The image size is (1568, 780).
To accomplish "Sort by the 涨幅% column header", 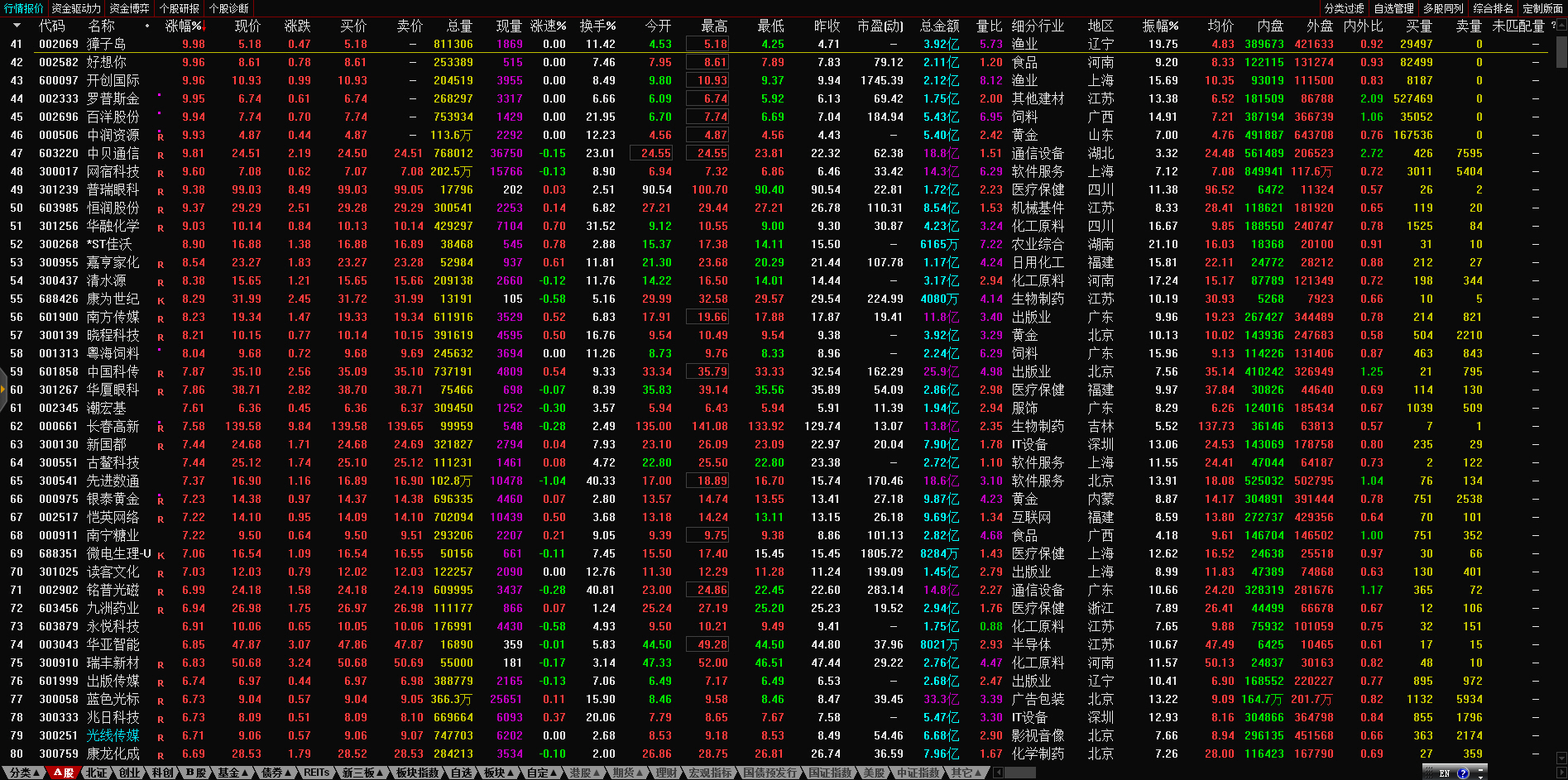I will pos(184,26).
